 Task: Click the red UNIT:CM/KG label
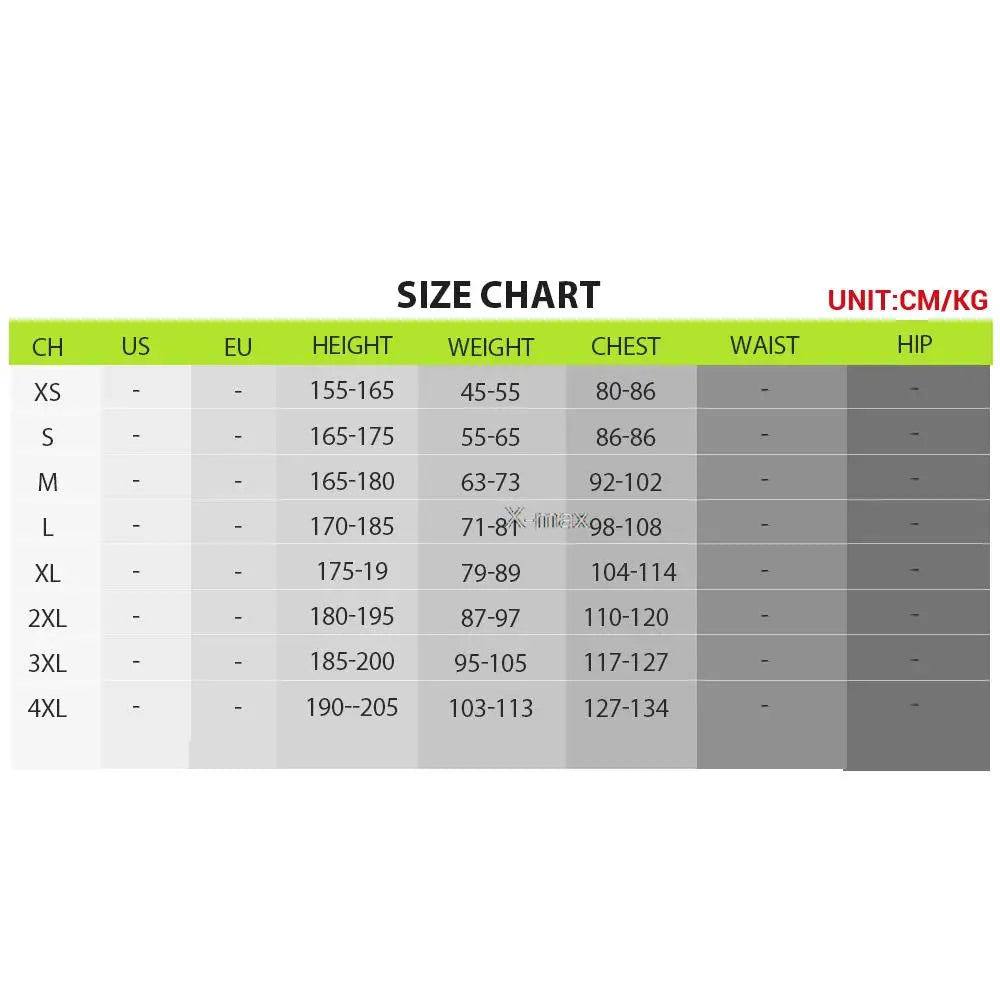click(907, 300)
